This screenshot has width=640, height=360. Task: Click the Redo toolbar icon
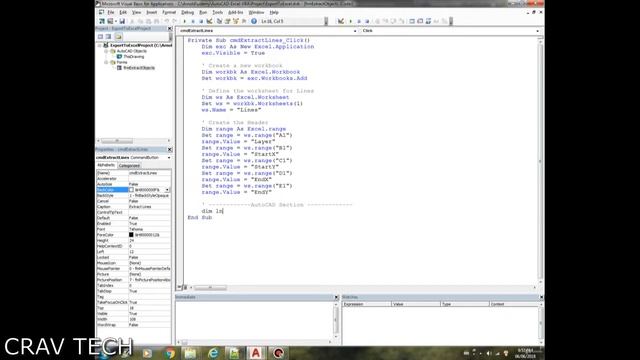click(175, 21)
